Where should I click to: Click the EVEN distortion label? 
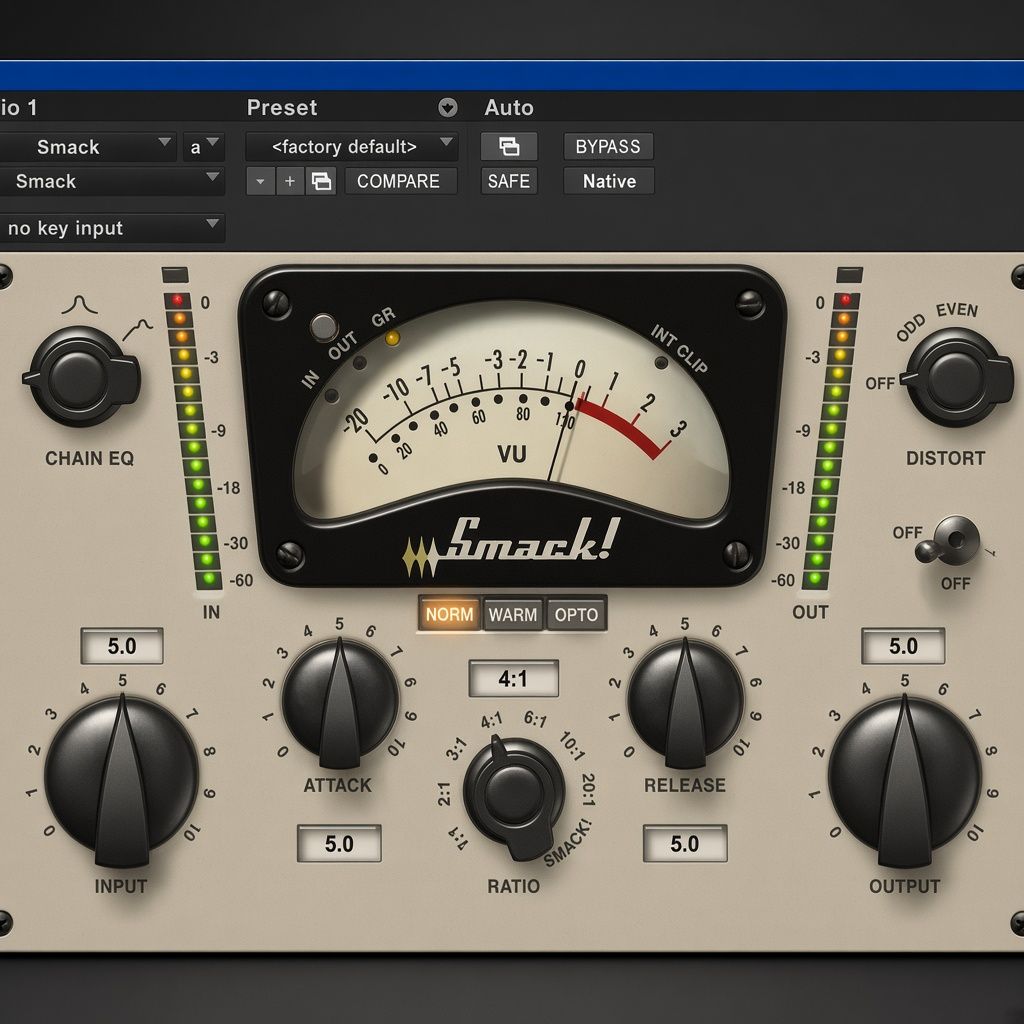[957, 309]
